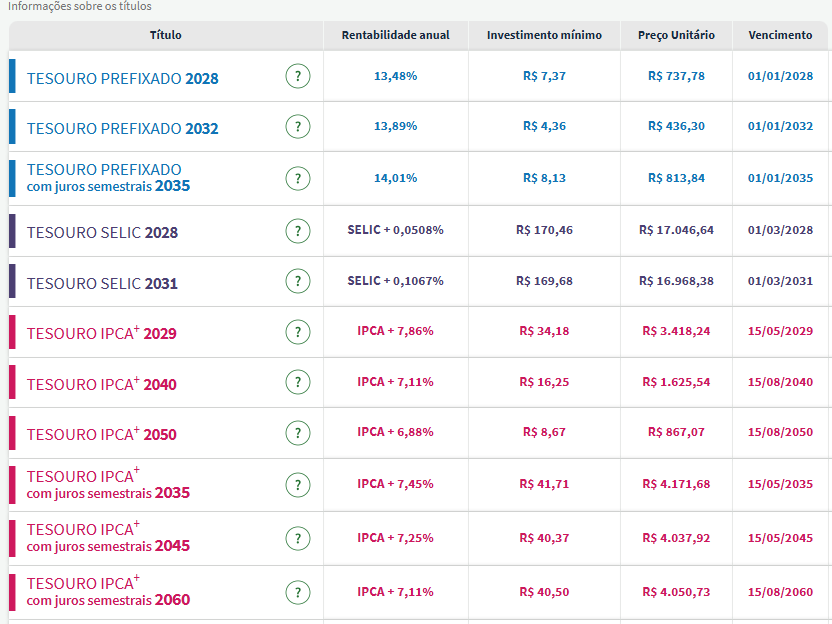
Task: Click the Rentabilidade anual column header
Action: point(395,35)
